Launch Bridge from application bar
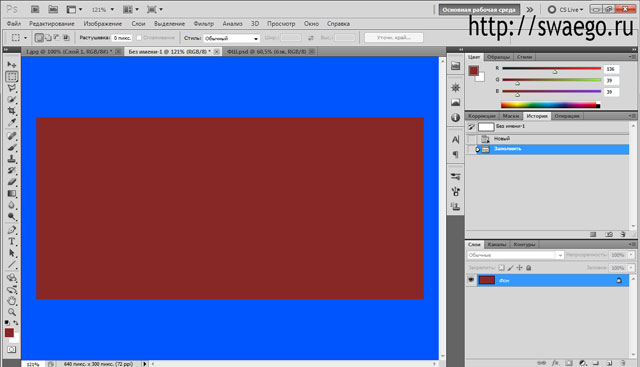Screen dimensions: 640x367 [x=35, y=9]
